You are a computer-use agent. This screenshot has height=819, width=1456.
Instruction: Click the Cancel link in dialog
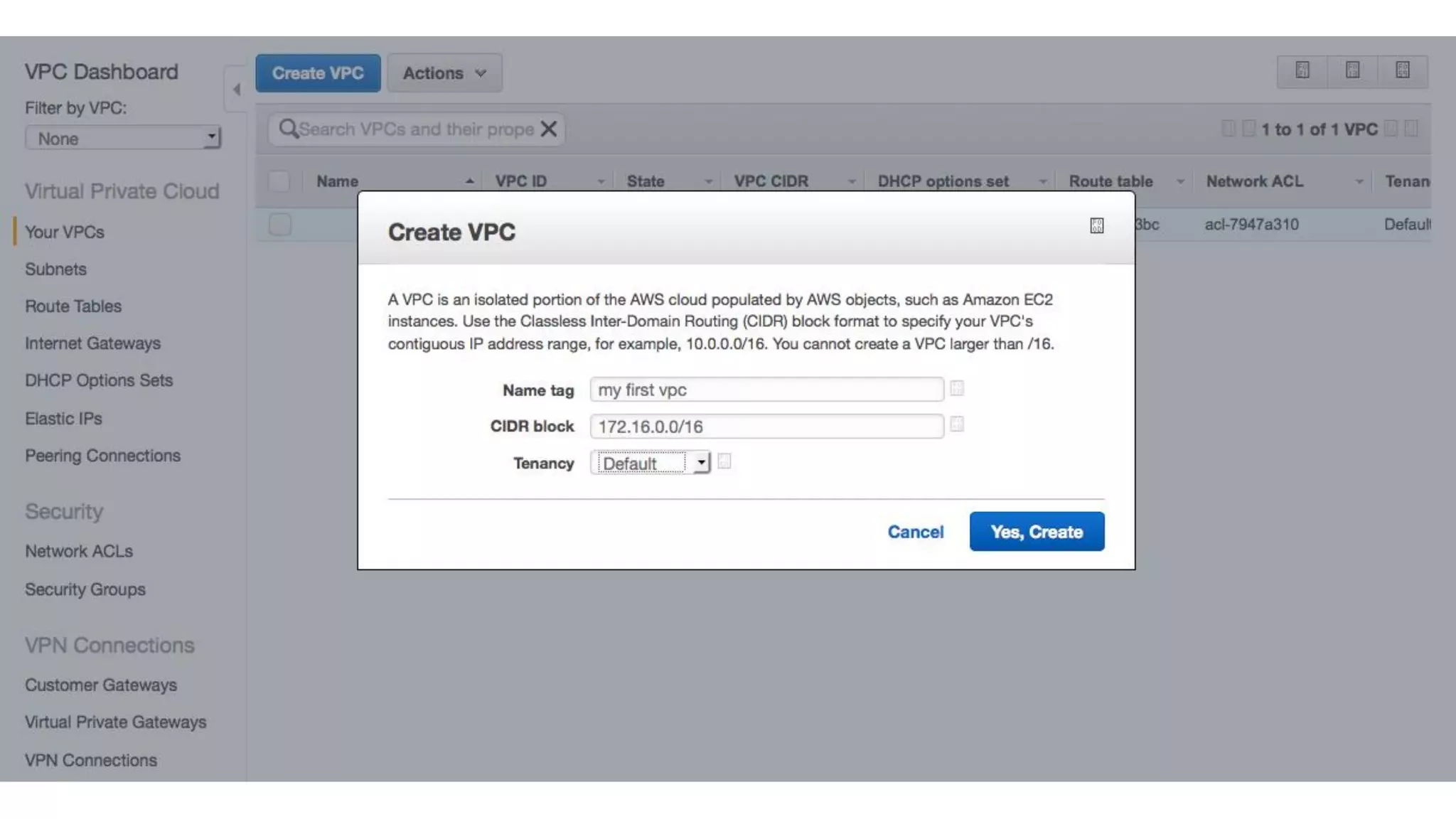[x=915, y=532]
